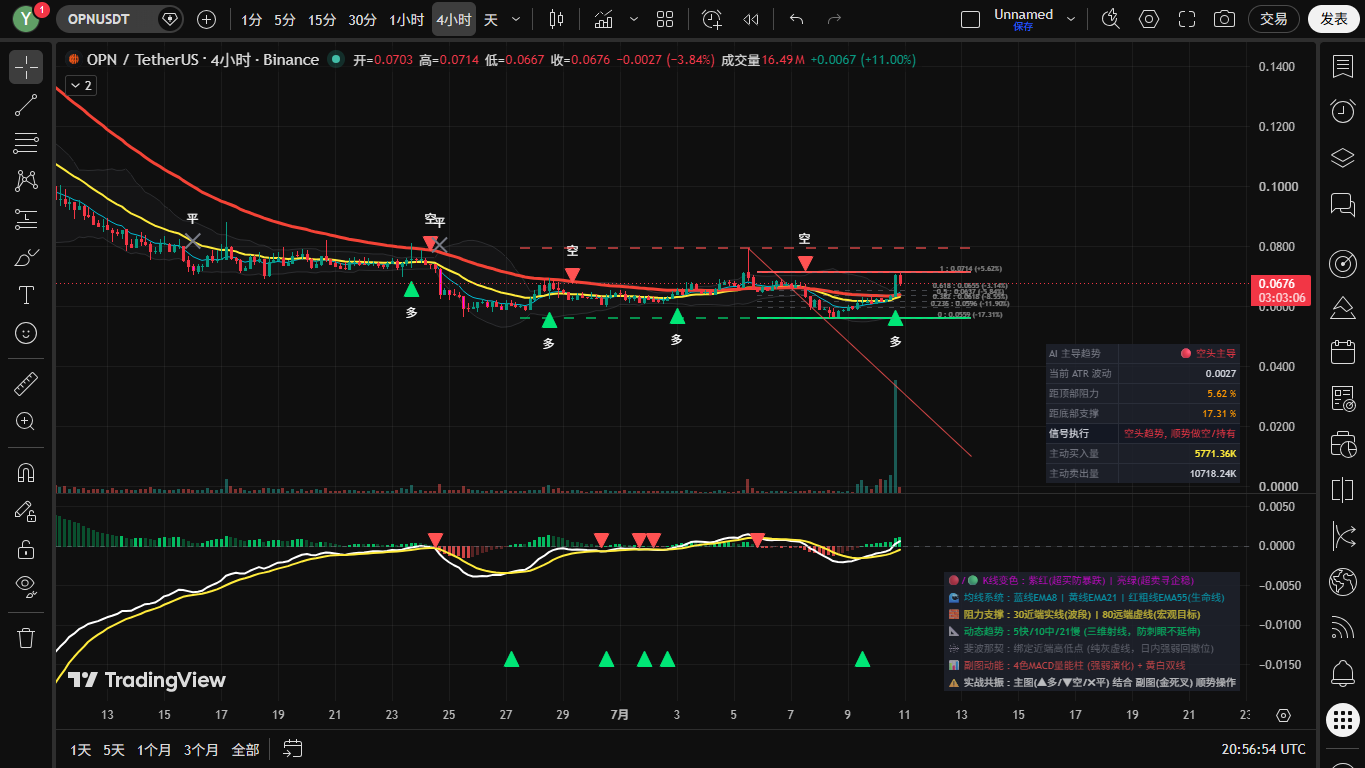Click the 发表 publish button

tap(1334, 19)
